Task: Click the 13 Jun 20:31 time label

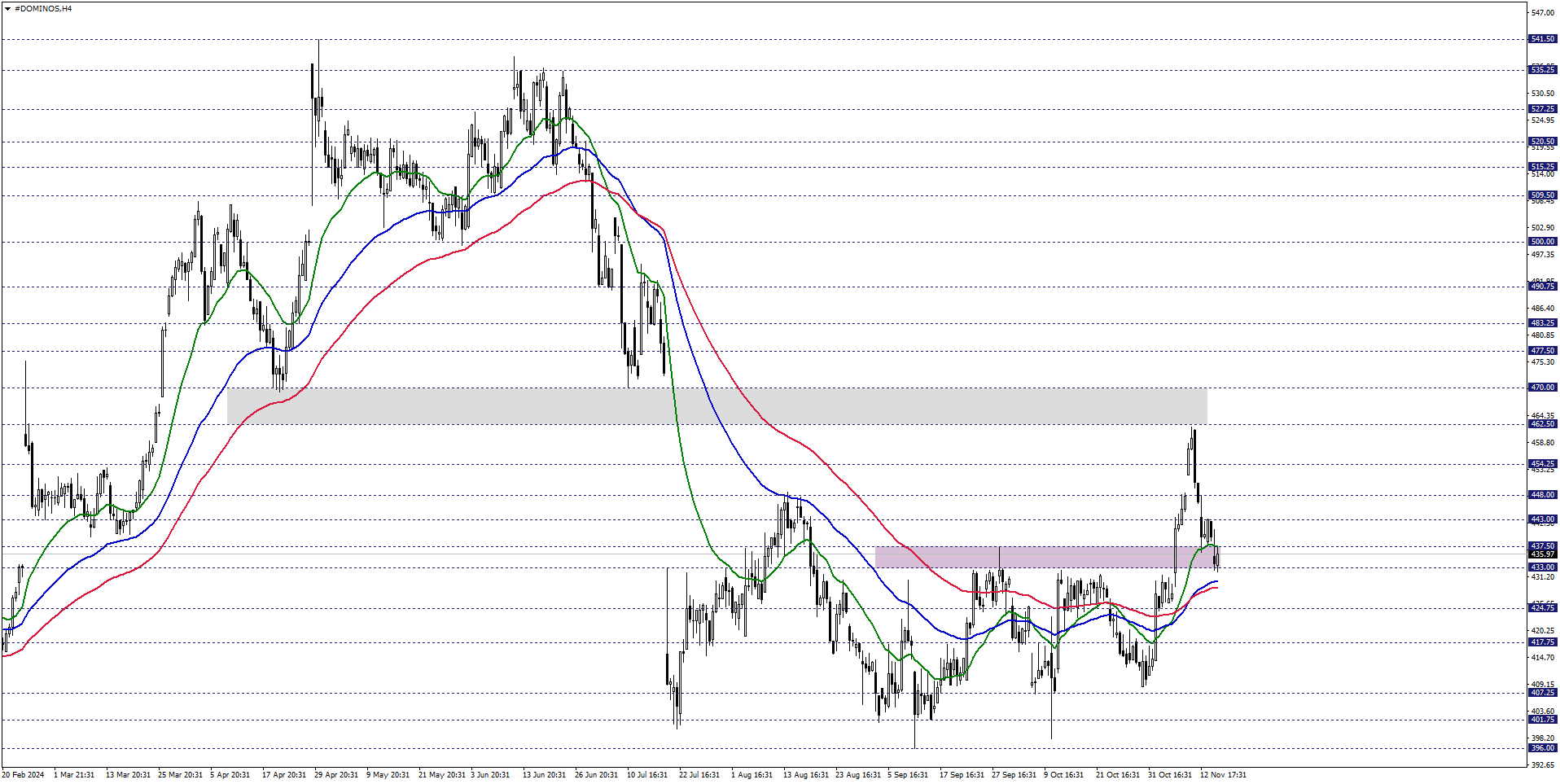Action: 544,775
